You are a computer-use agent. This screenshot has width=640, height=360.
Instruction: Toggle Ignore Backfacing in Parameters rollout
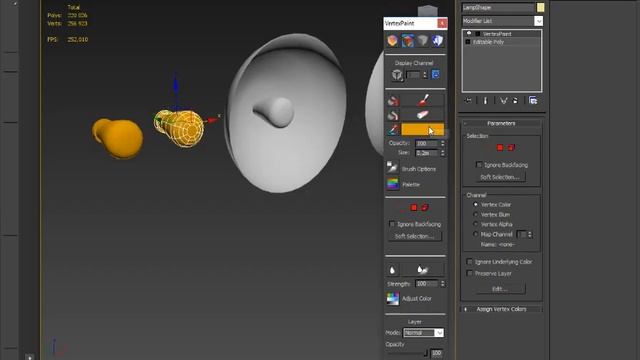coord(479,165)
